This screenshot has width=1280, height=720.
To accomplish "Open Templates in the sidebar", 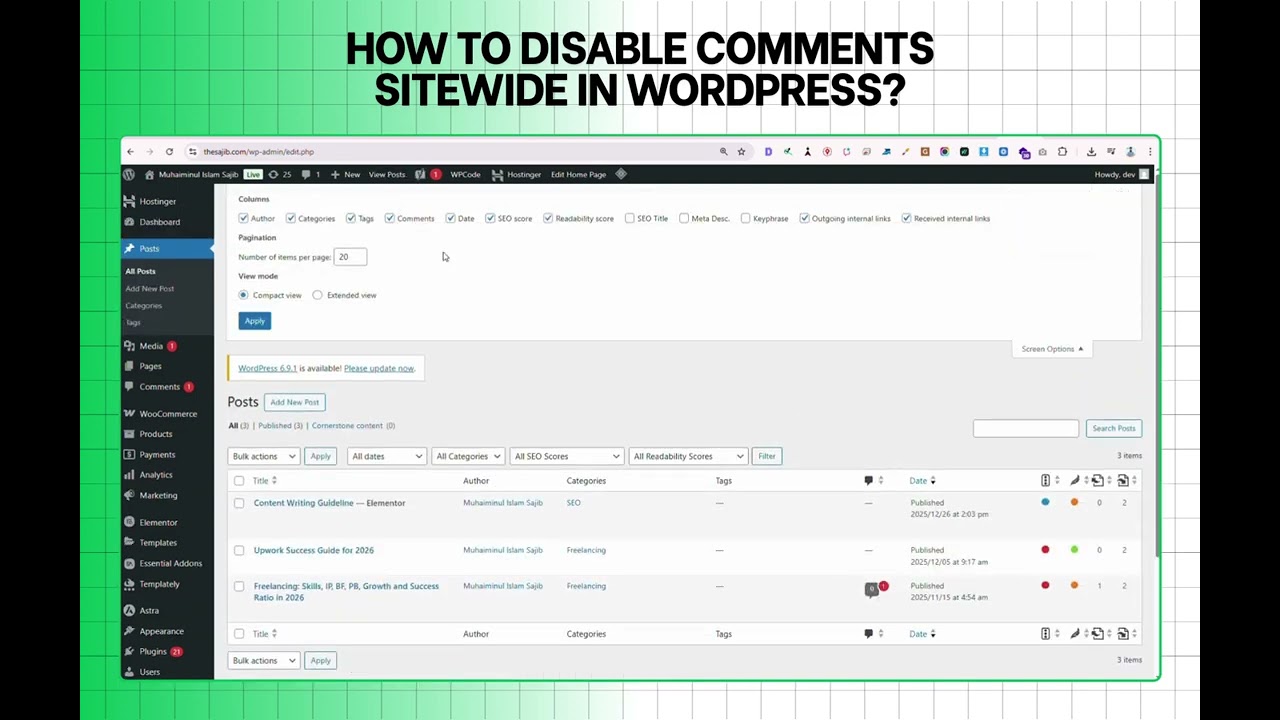I will (x=158, y=543).
